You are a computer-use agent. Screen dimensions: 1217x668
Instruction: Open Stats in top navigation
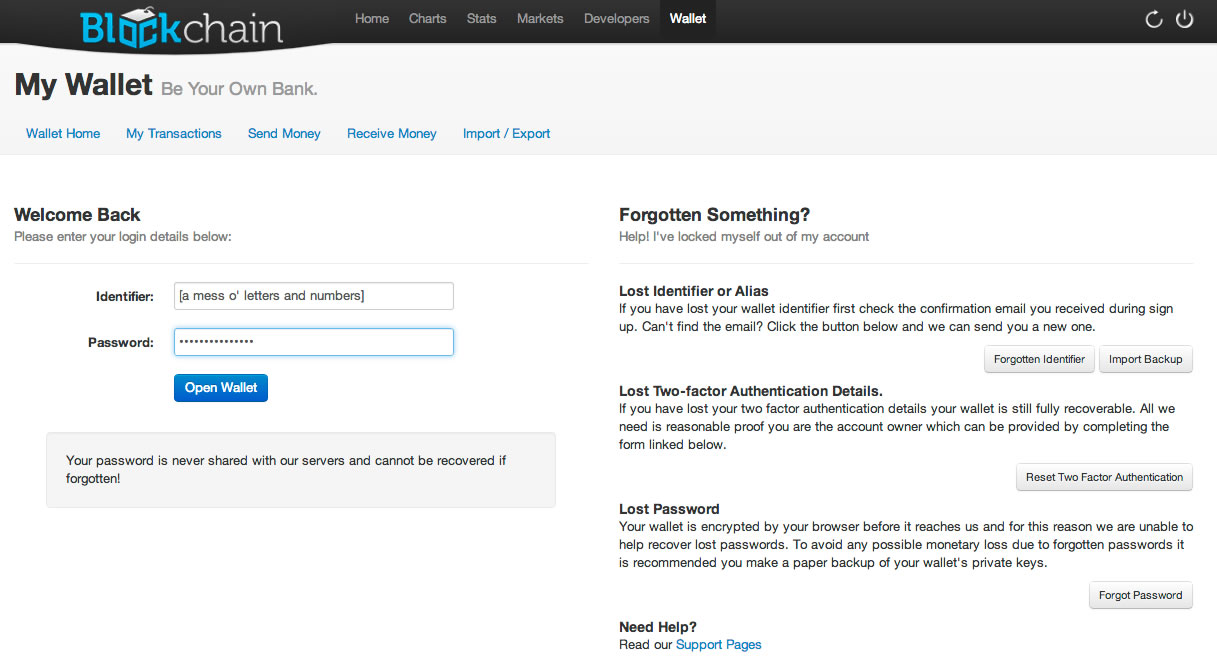tap(481, 19)
